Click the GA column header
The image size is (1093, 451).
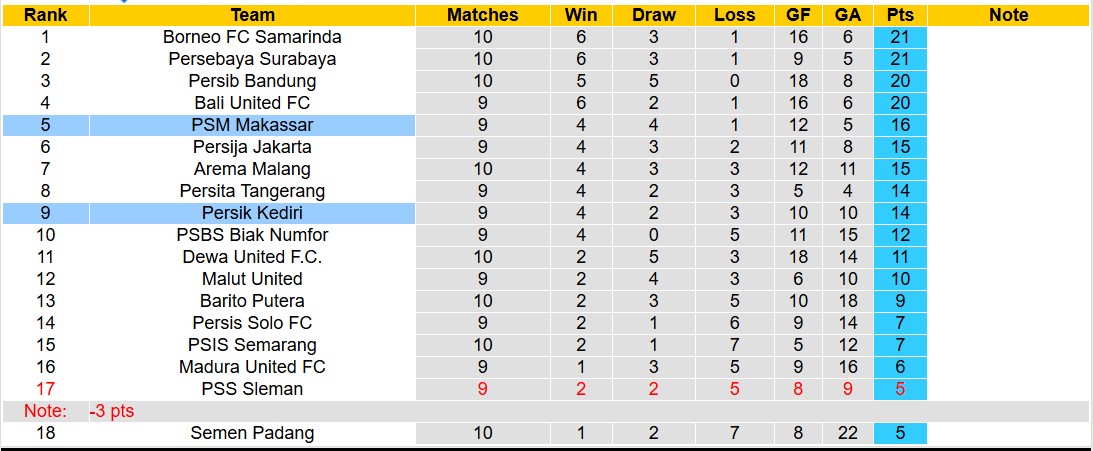848,15
